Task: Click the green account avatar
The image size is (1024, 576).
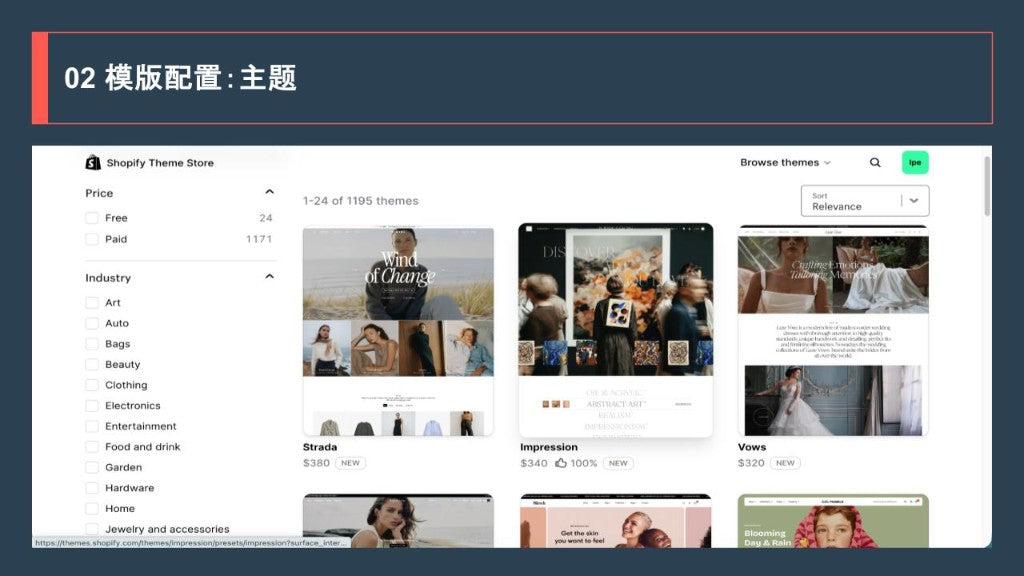Action: pos(915,163)
